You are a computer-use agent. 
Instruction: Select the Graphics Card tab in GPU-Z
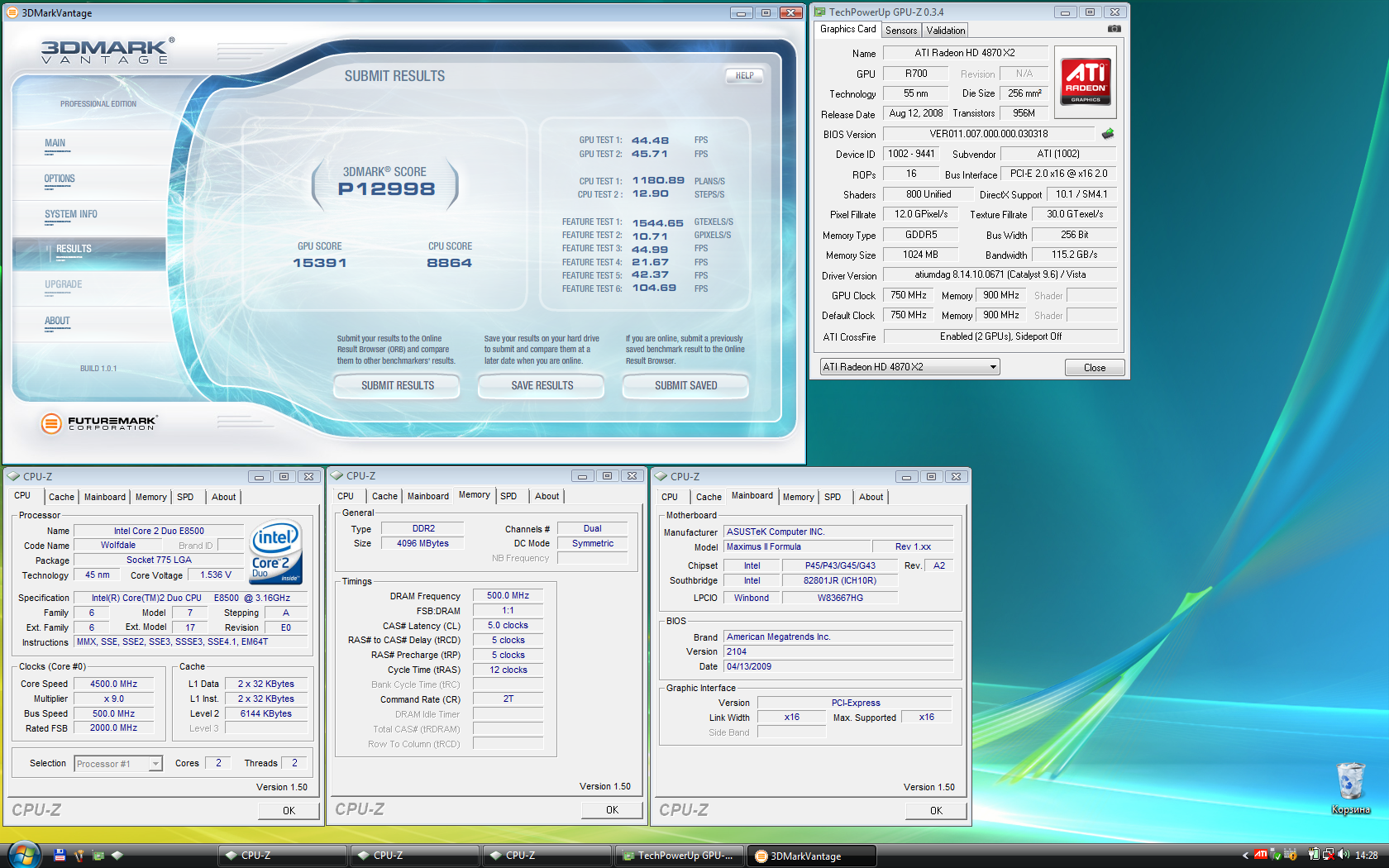(847, 29)
